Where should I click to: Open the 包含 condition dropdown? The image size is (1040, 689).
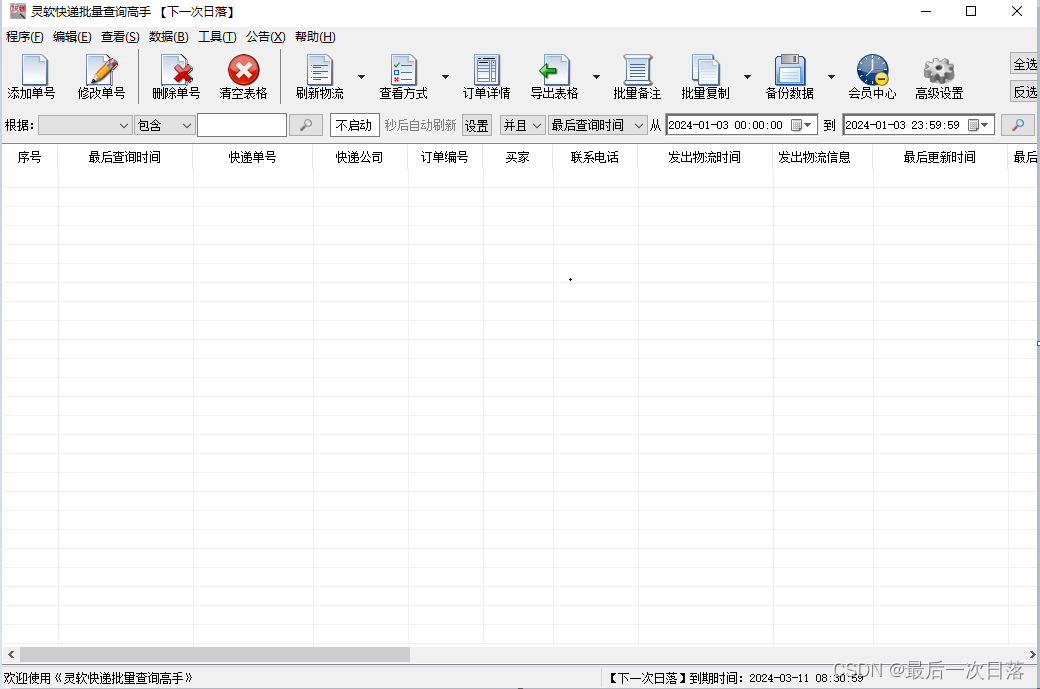164,125
